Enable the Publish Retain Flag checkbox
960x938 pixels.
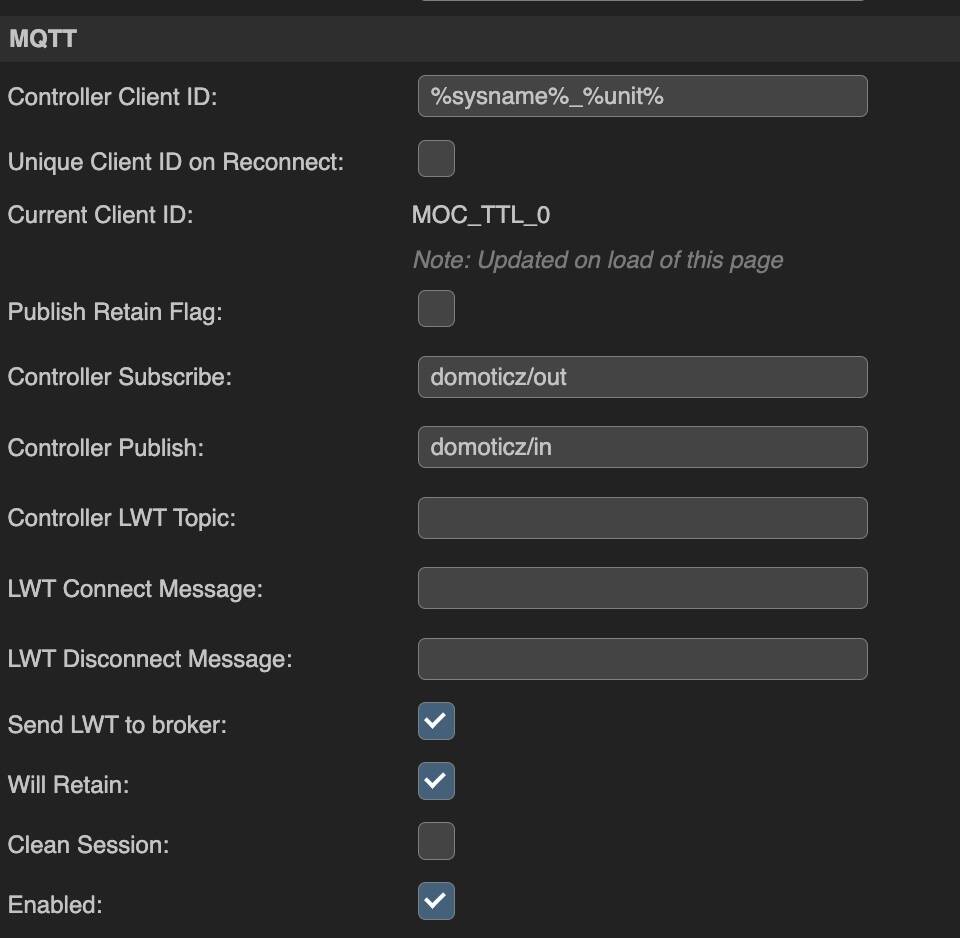click(436, 309)
